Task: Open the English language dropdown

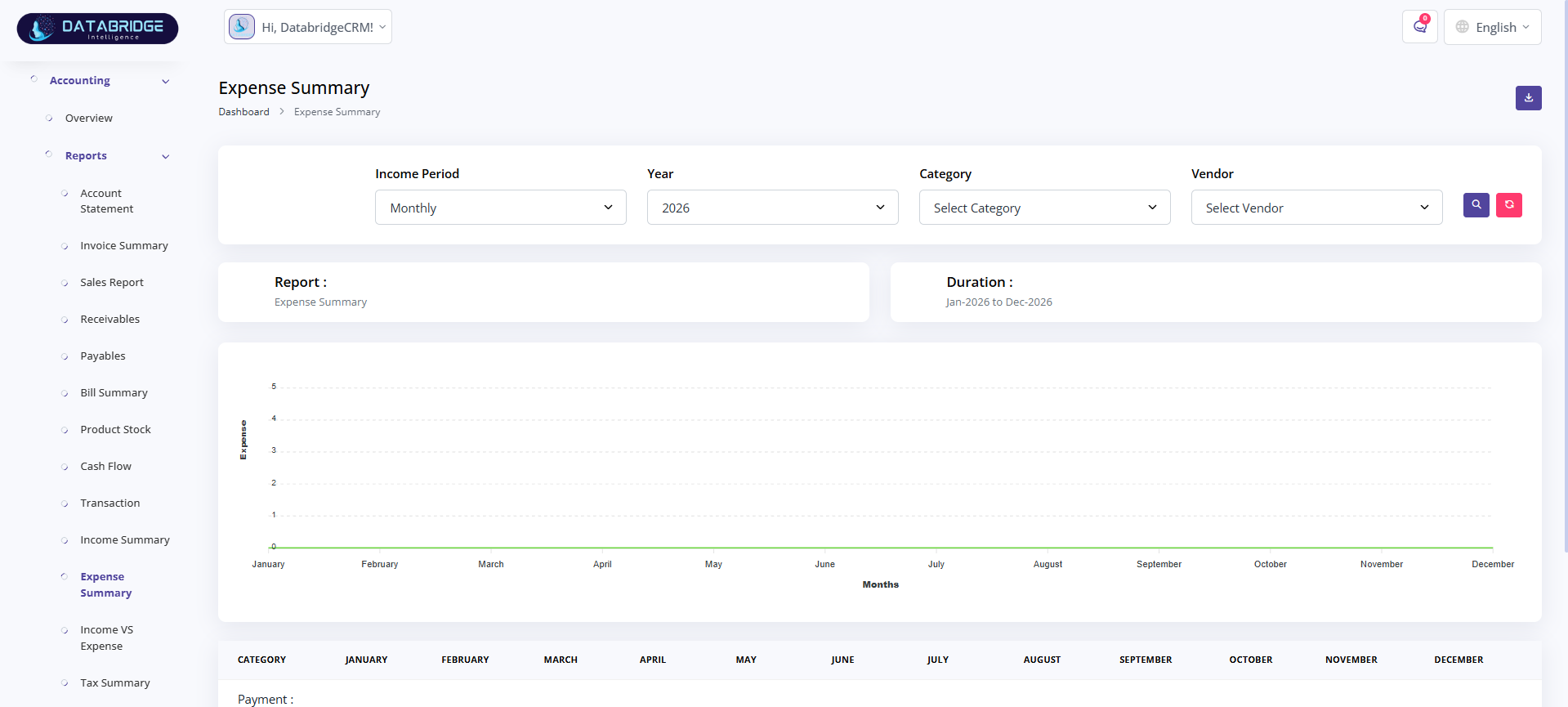Action: [x=1493, y=27]
